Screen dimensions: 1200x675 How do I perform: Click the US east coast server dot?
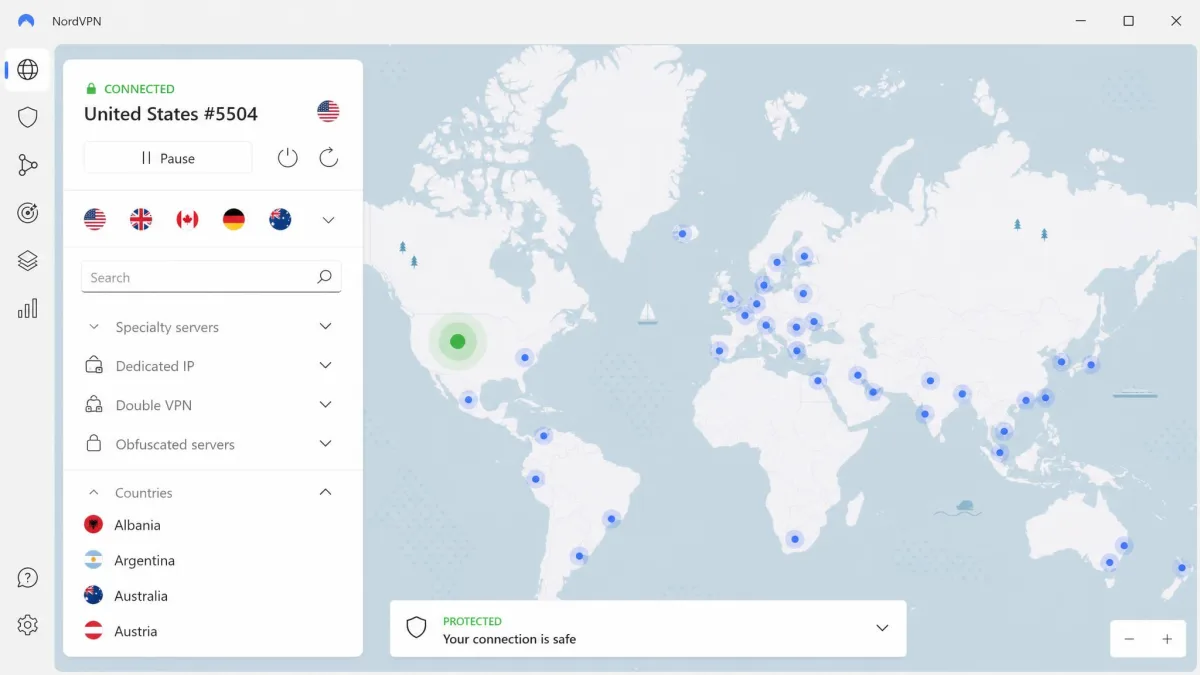(x=525, y=357)
